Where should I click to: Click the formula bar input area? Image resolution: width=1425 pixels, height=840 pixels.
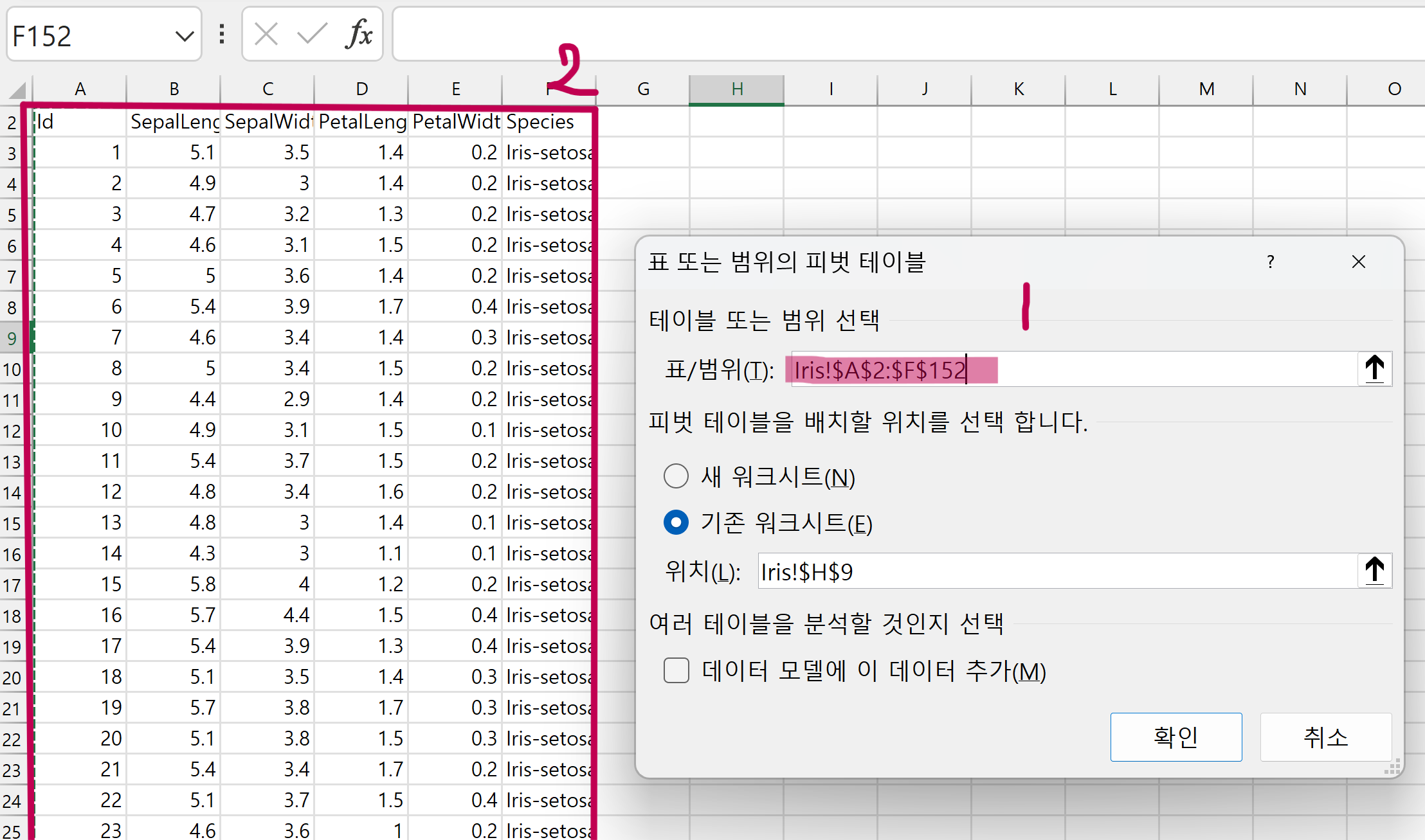coord(908,34)
